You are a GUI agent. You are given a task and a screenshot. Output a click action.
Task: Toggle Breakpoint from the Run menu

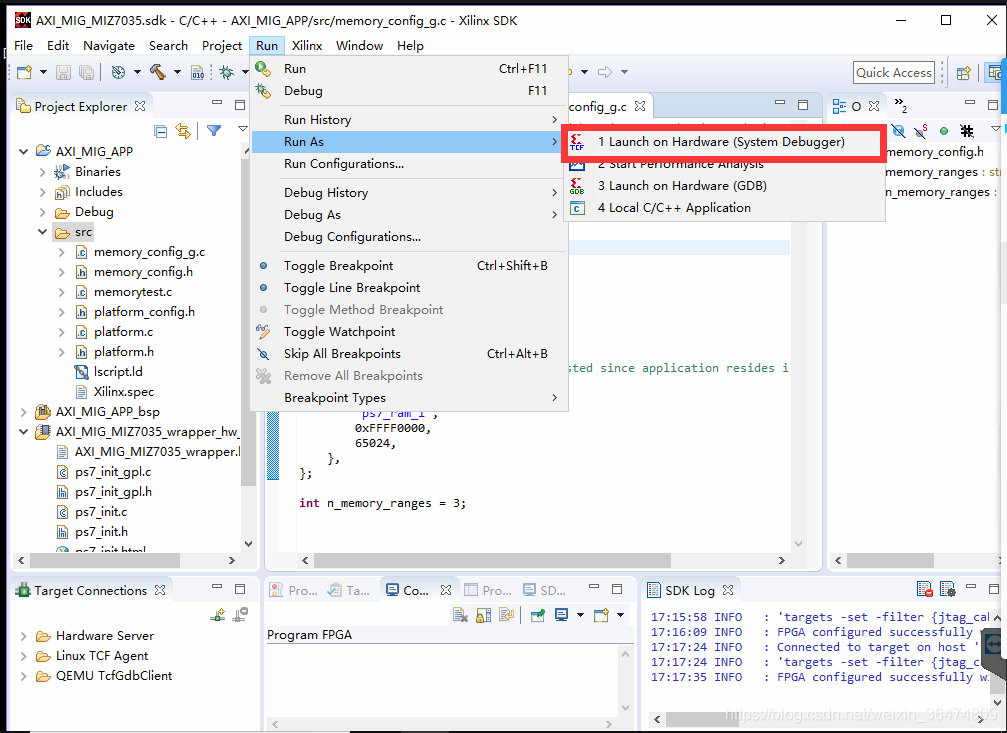pos(338,266)
